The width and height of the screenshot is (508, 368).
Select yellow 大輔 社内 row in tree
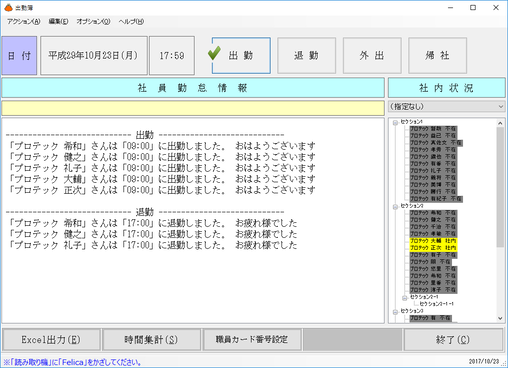pos(433,241)
